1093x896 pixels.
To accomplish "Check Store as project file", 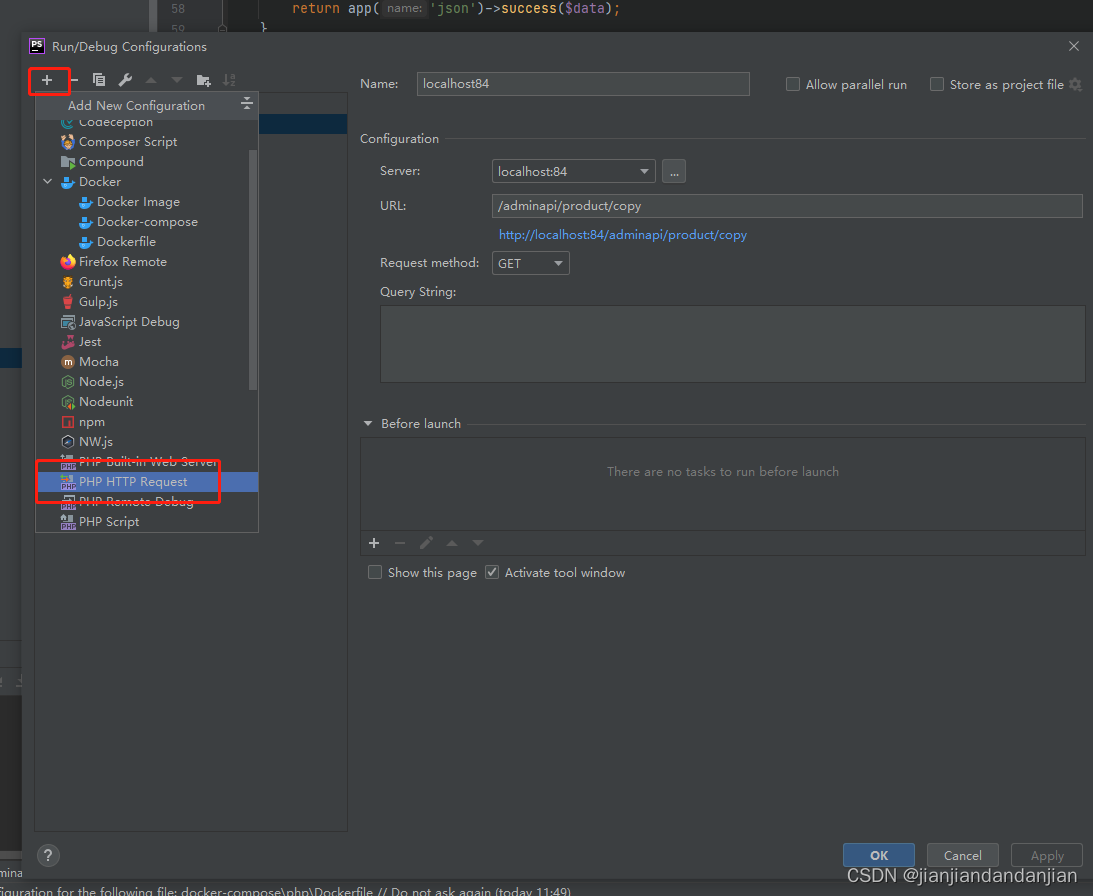I will point(936,84).
